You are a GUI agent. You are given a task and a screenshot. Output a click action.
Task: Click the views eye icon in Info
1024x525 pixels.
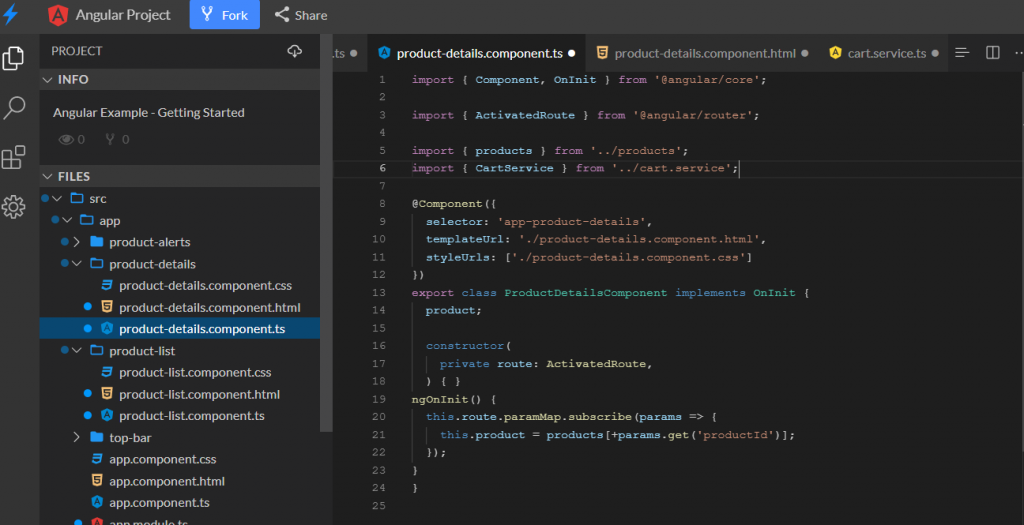(x=66, y=140)
